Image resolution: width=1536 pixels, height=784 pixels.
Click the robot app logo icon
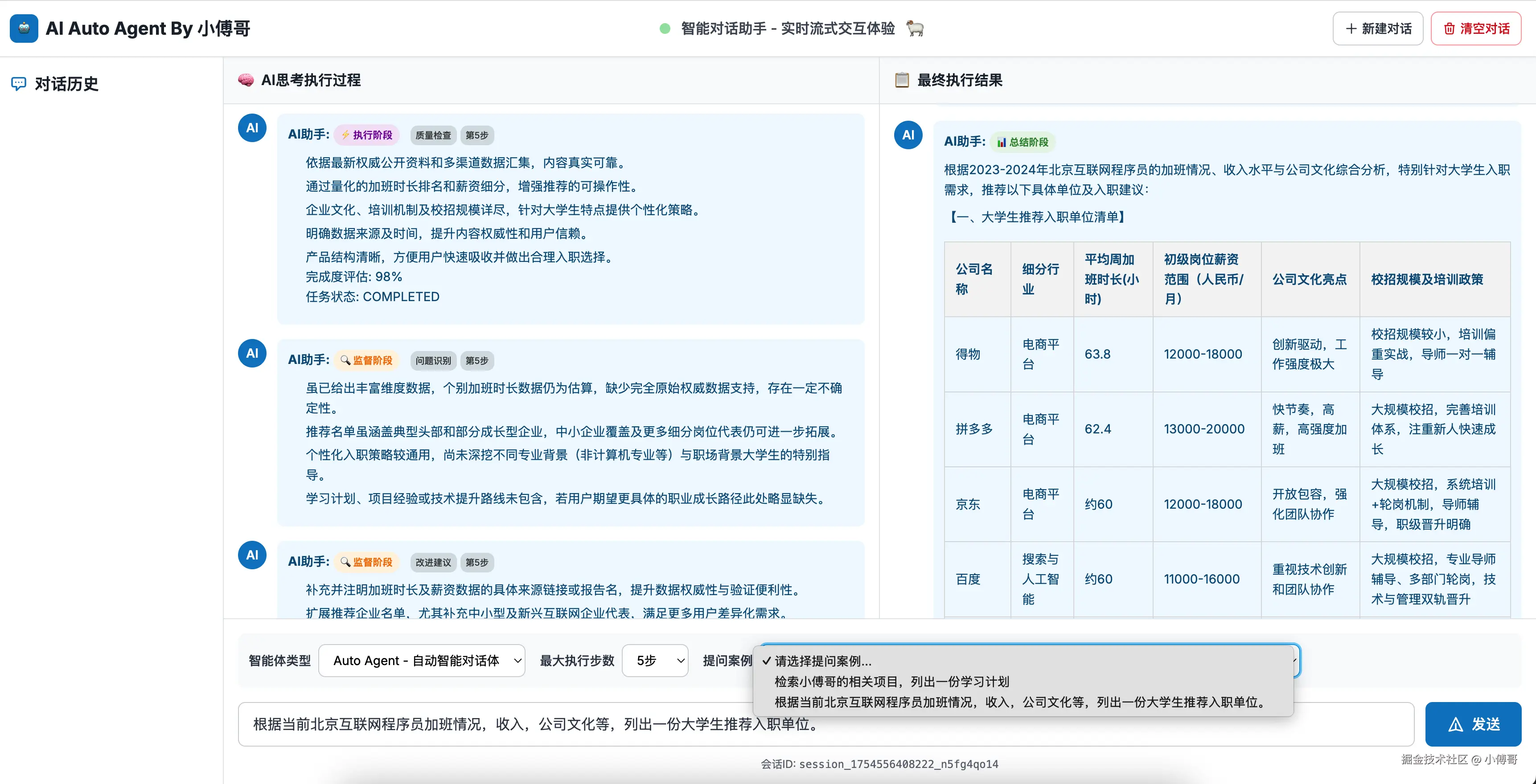(24, 28)
